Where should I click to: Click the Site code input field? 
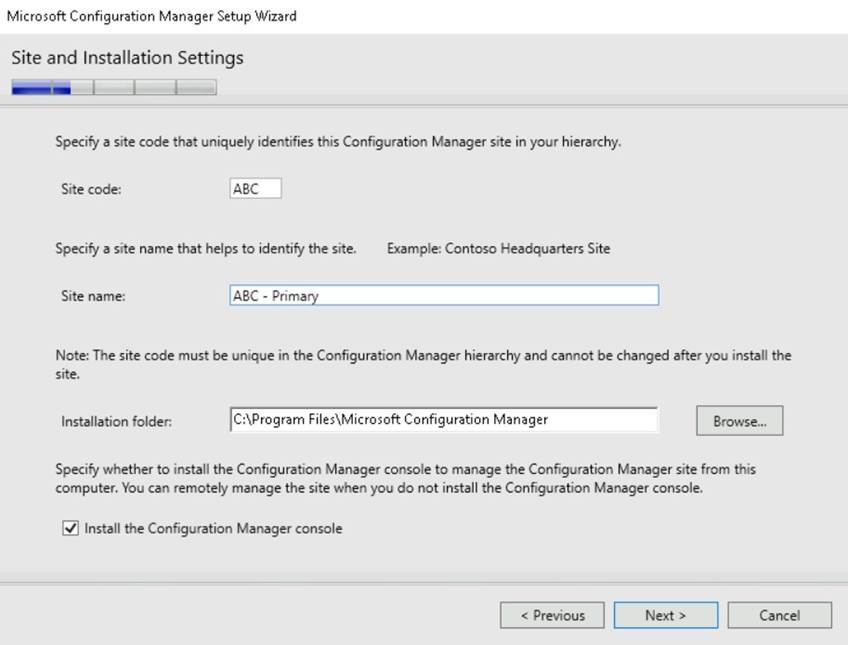(x=255, y=189)
